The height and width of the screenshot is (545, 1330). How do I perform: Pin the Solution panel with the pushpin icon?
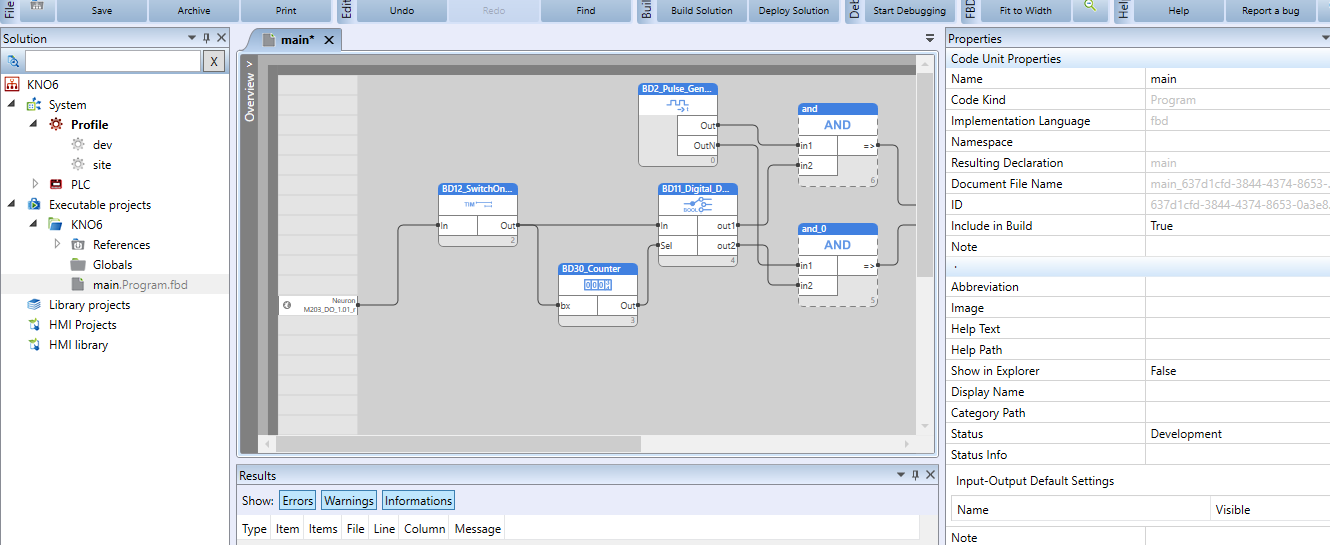(206, 38)
